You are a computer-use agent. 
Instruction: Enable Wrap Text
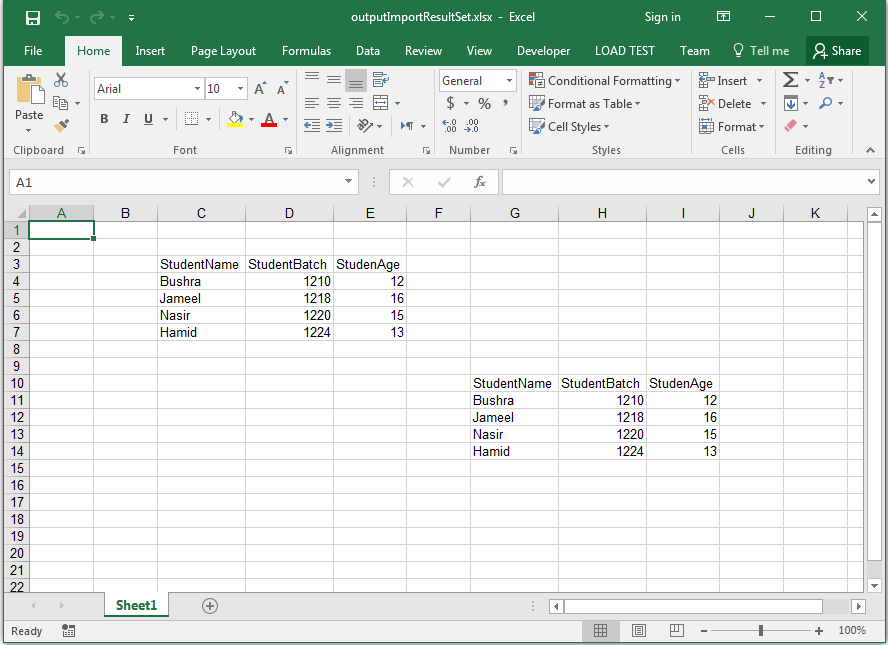(381, 80)
